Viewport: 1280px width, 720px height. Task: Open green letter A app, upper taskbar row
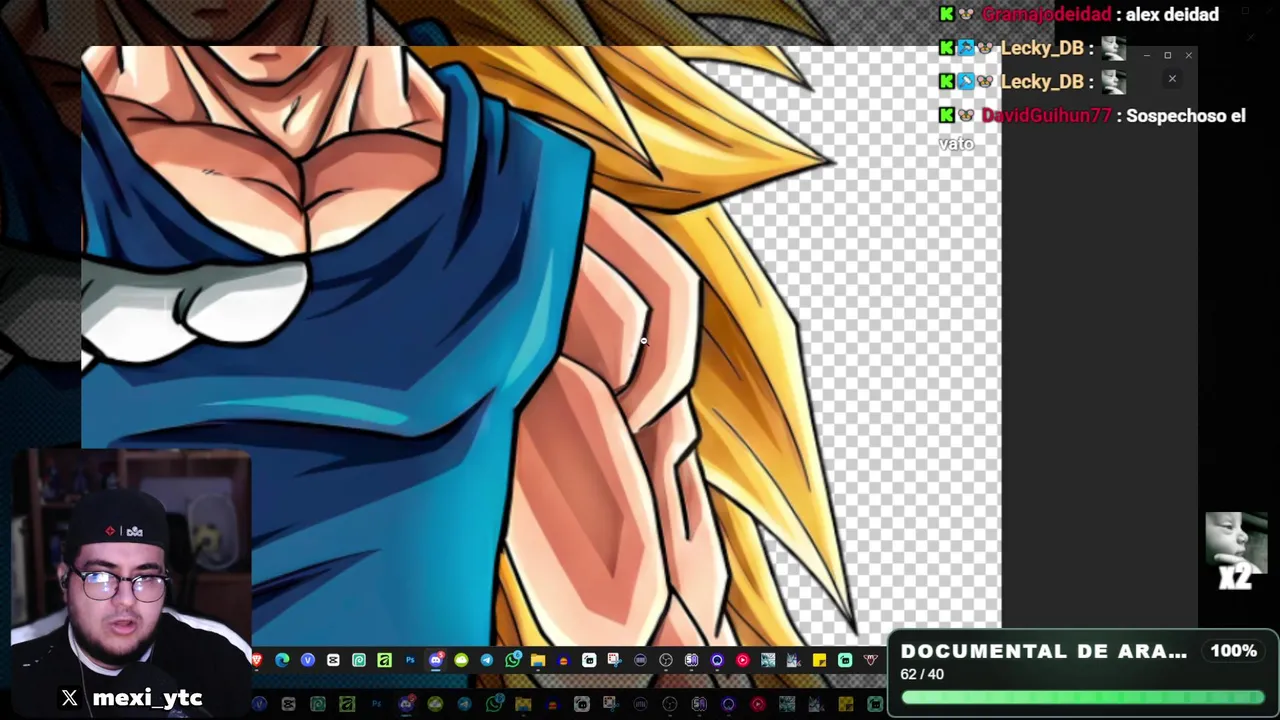[384, 660]
